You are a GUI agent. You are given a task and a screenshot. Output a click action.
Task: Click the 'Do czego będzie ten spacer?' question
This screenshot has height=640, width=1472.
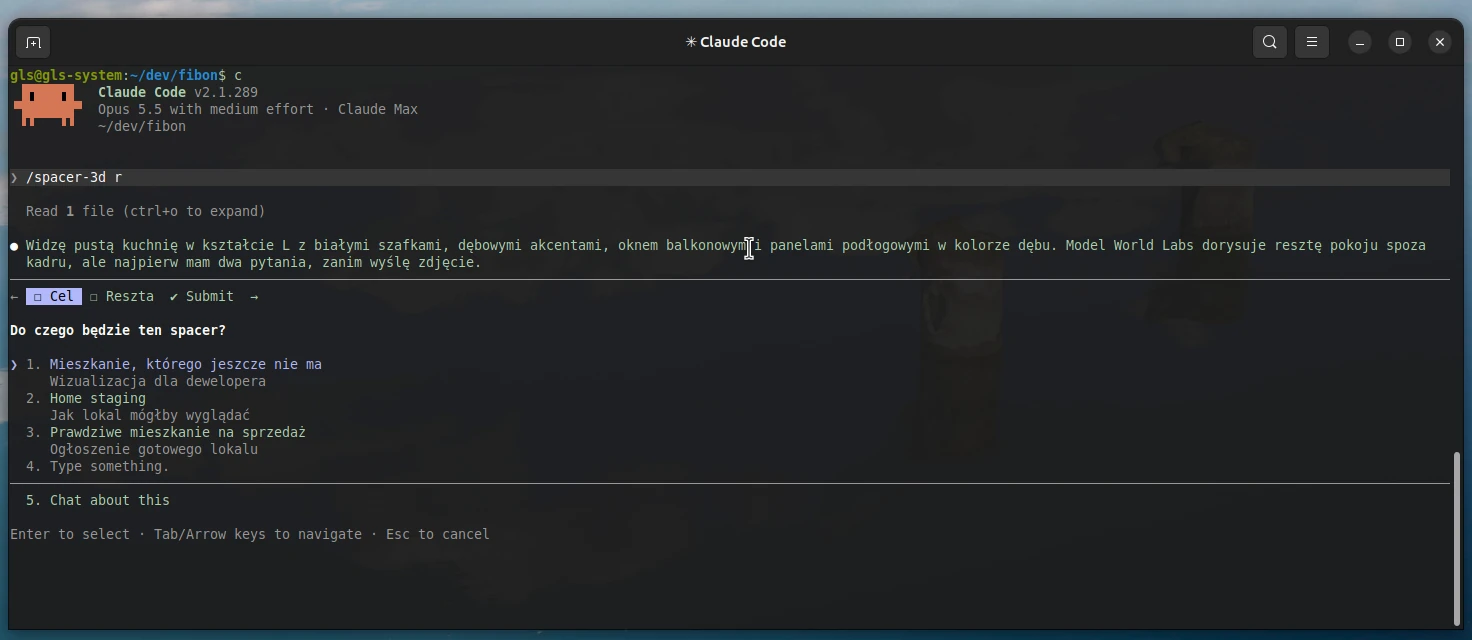[x=118, y=331]
